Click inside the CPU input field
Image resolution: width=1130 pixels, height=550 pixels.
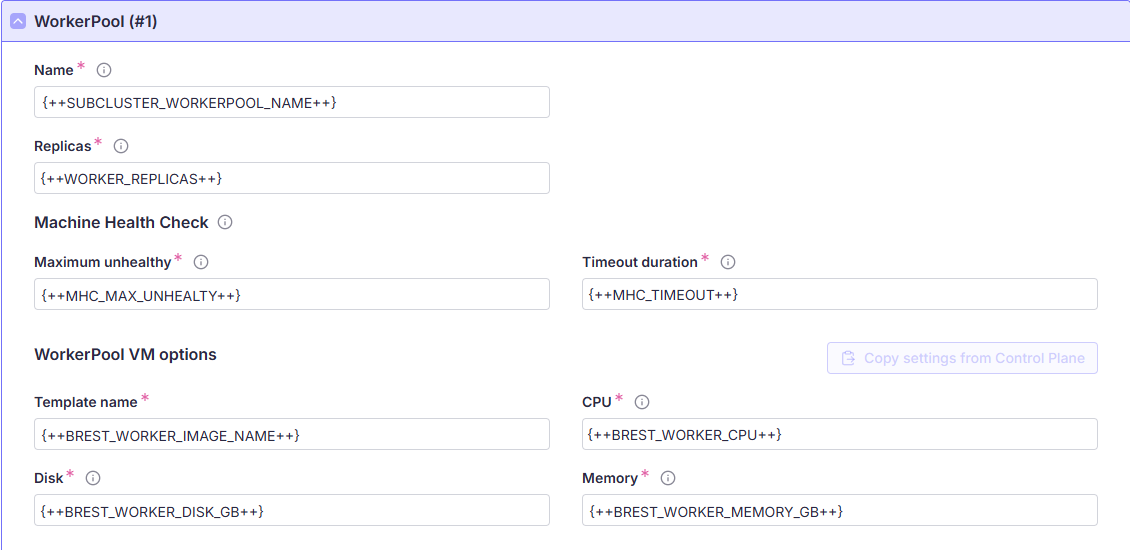click(839, 434)
